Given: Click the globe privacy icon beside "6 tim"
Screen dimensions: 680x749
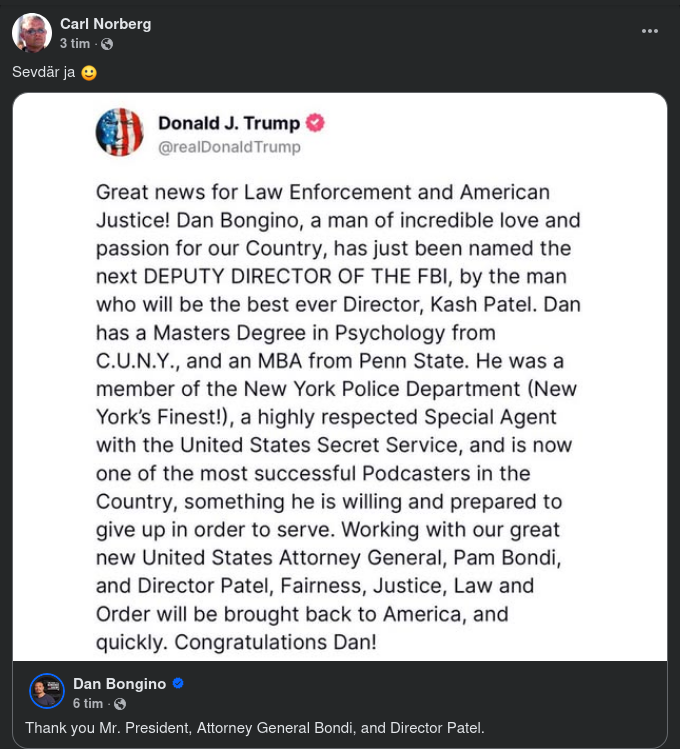Looking at the screenshot, I should click(120, 704).
